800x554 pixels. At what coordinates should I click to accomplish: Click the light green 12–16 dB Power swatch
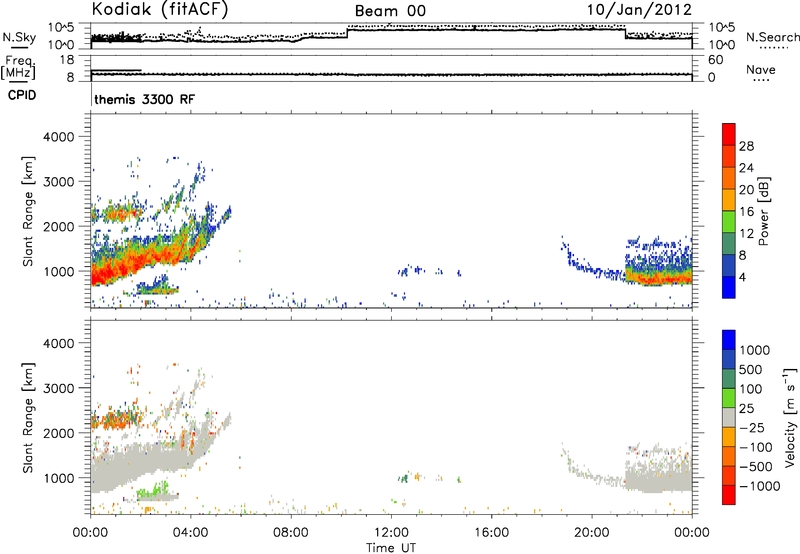pos(729,222)
